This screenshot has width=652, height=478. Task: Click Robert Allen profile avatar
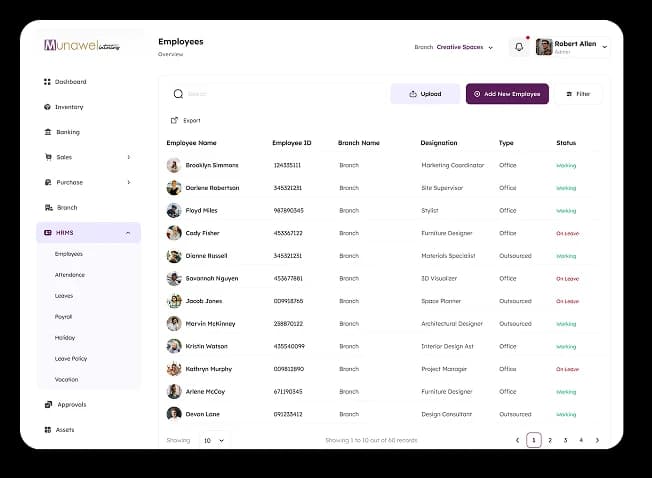[x=544, y=47]
